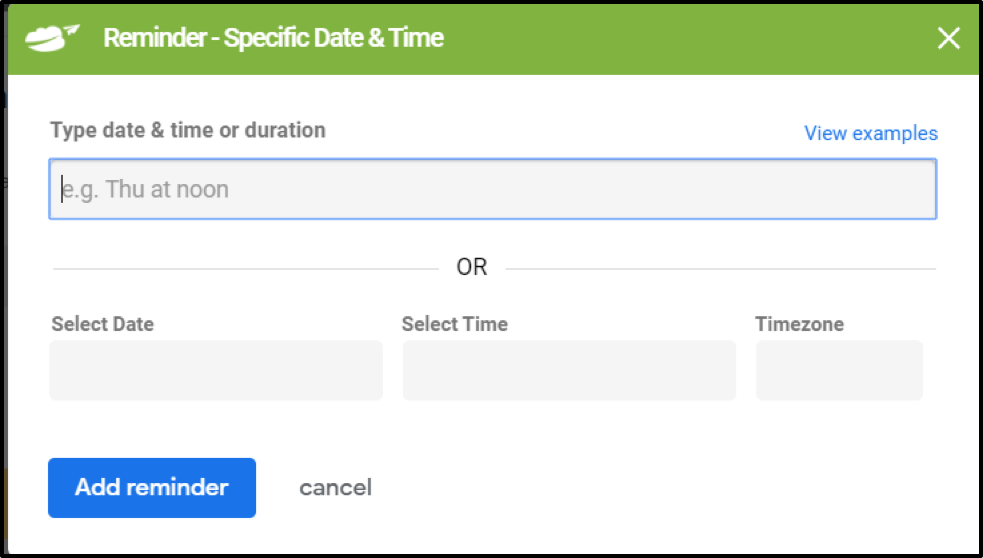Click the 'OR' separator text
Screen dimensions: 983x558
point(472,267)
